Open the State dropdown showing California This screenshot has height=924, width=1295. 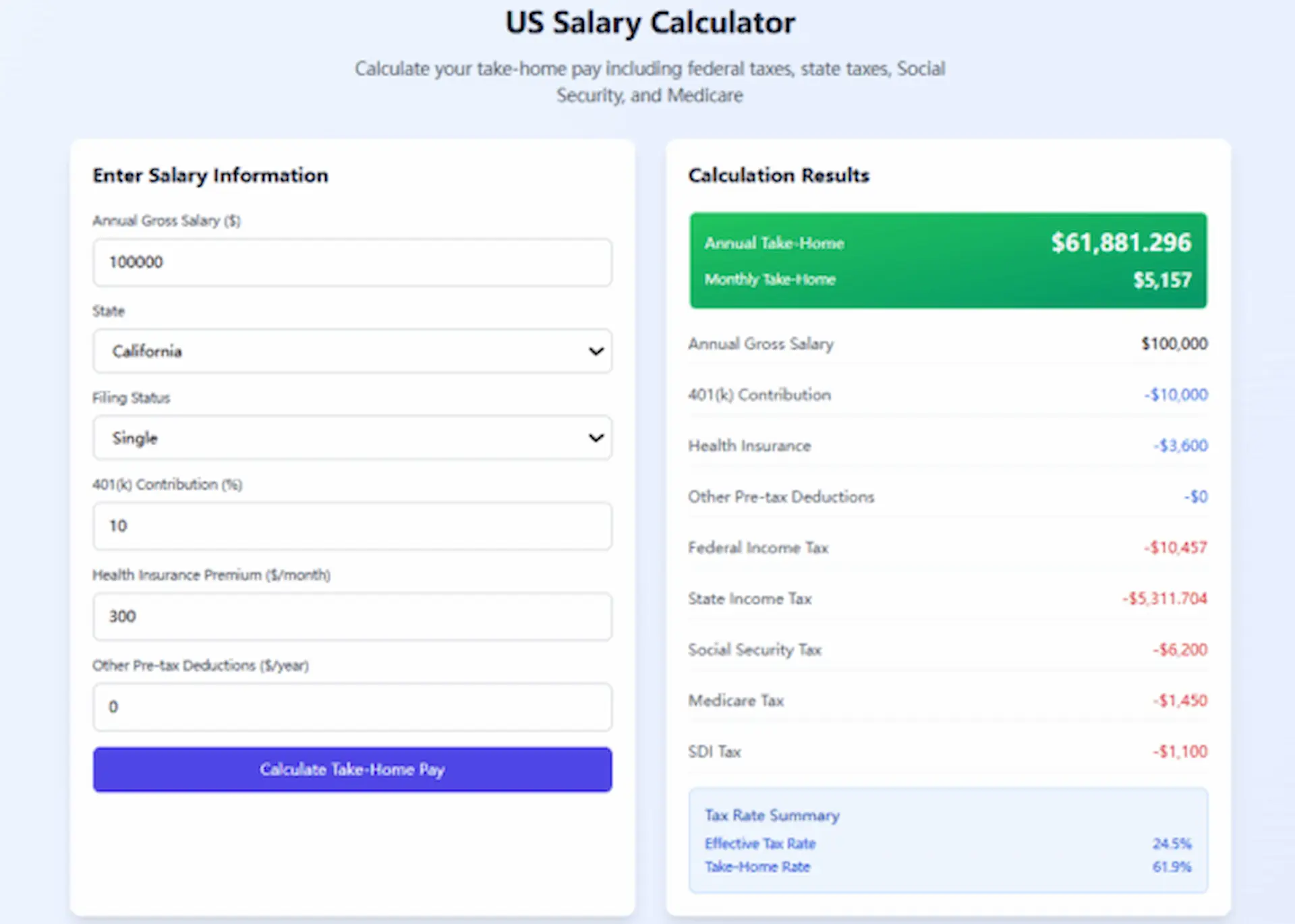[352, 351]
